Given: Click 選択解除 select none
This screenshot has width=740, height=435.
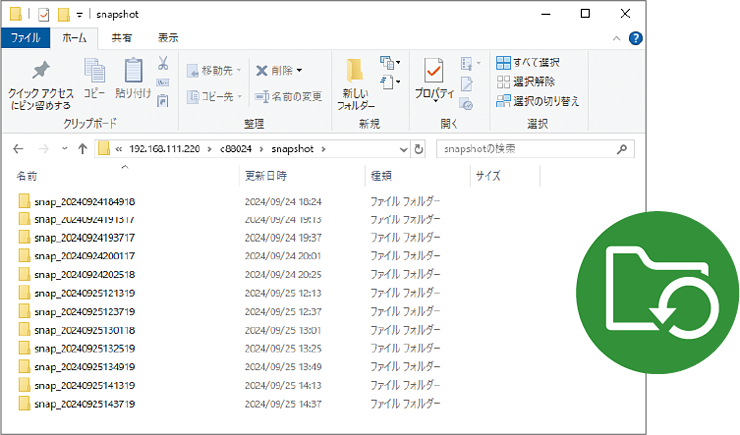Looking at the screenshot, I should coord(526,82).
